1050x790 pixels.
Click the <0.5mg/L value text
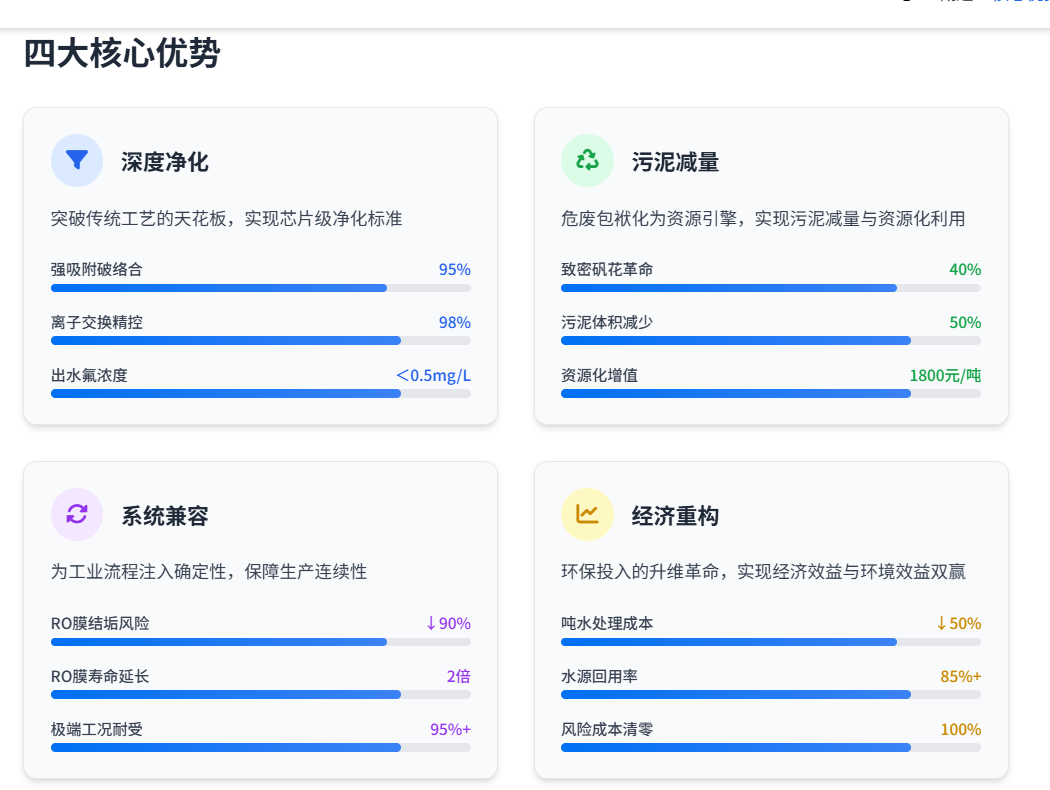[433, 376]
